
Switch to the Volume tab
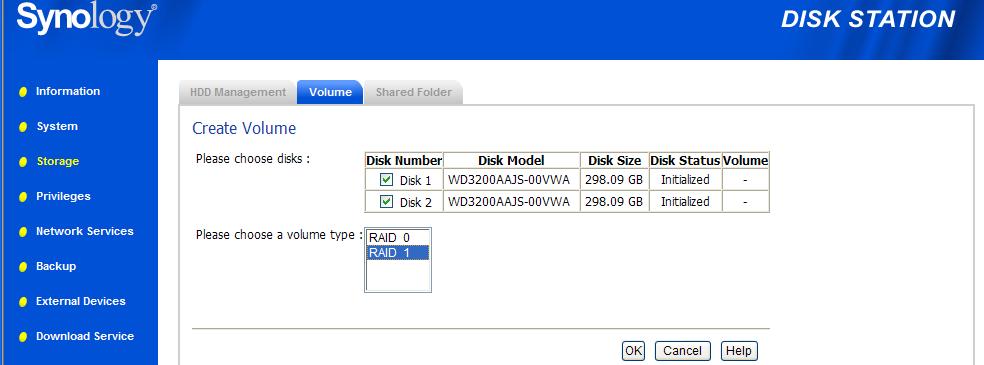coord(330,92)
